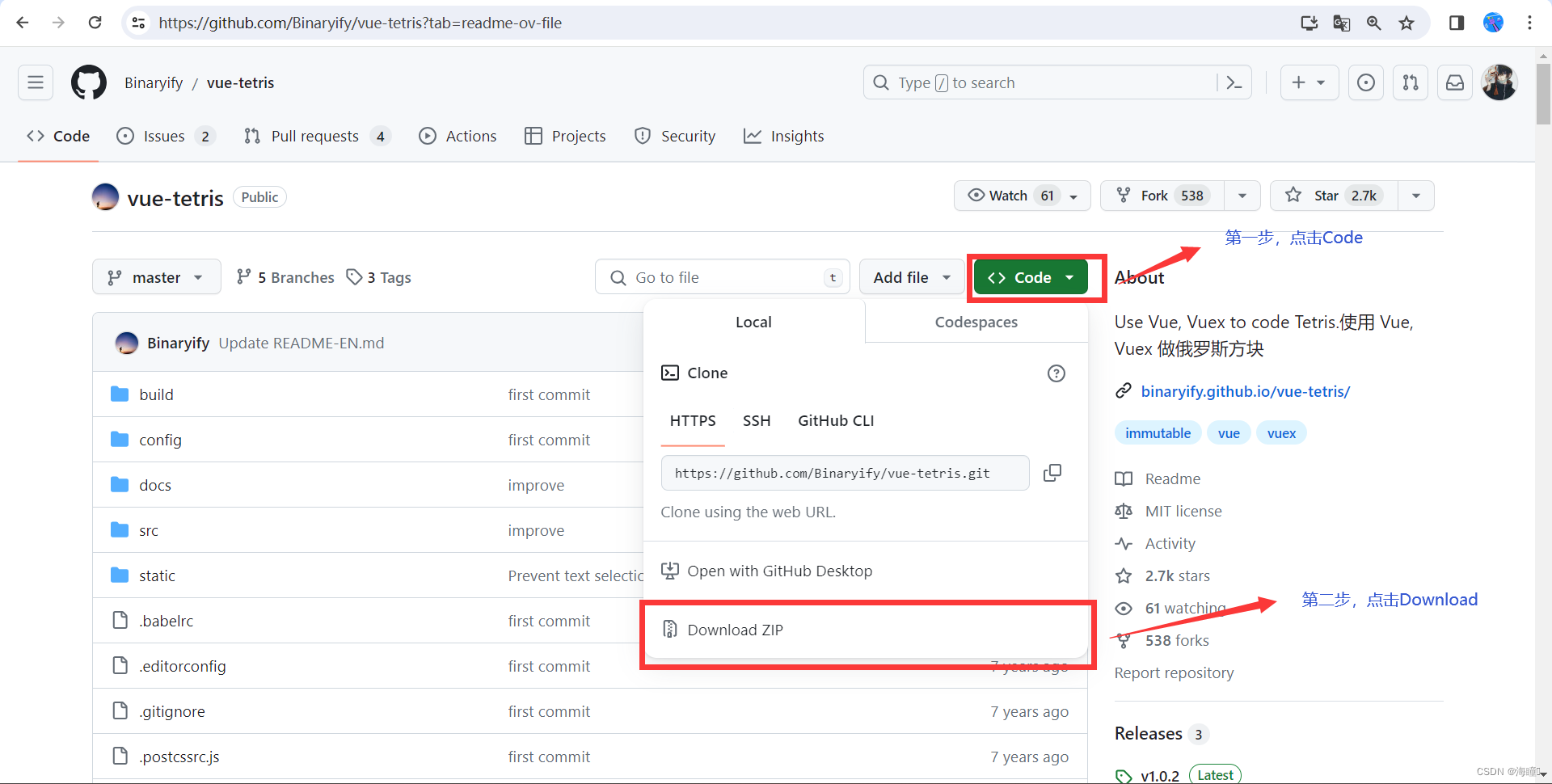Open the user profile avatar menu
The height and width of the screenshot is (784, 1552).
coord(1499,82)
